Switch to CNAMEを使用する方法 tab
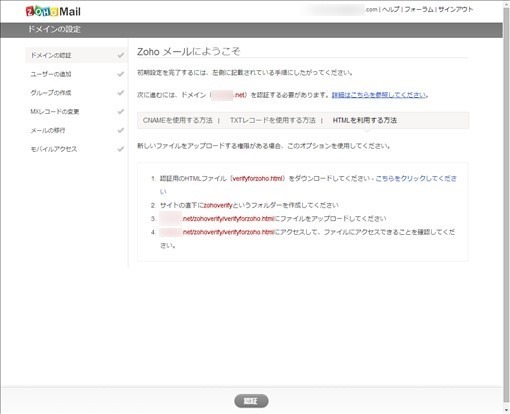This screenshot has height=414, width=510. tap(177, 120)
